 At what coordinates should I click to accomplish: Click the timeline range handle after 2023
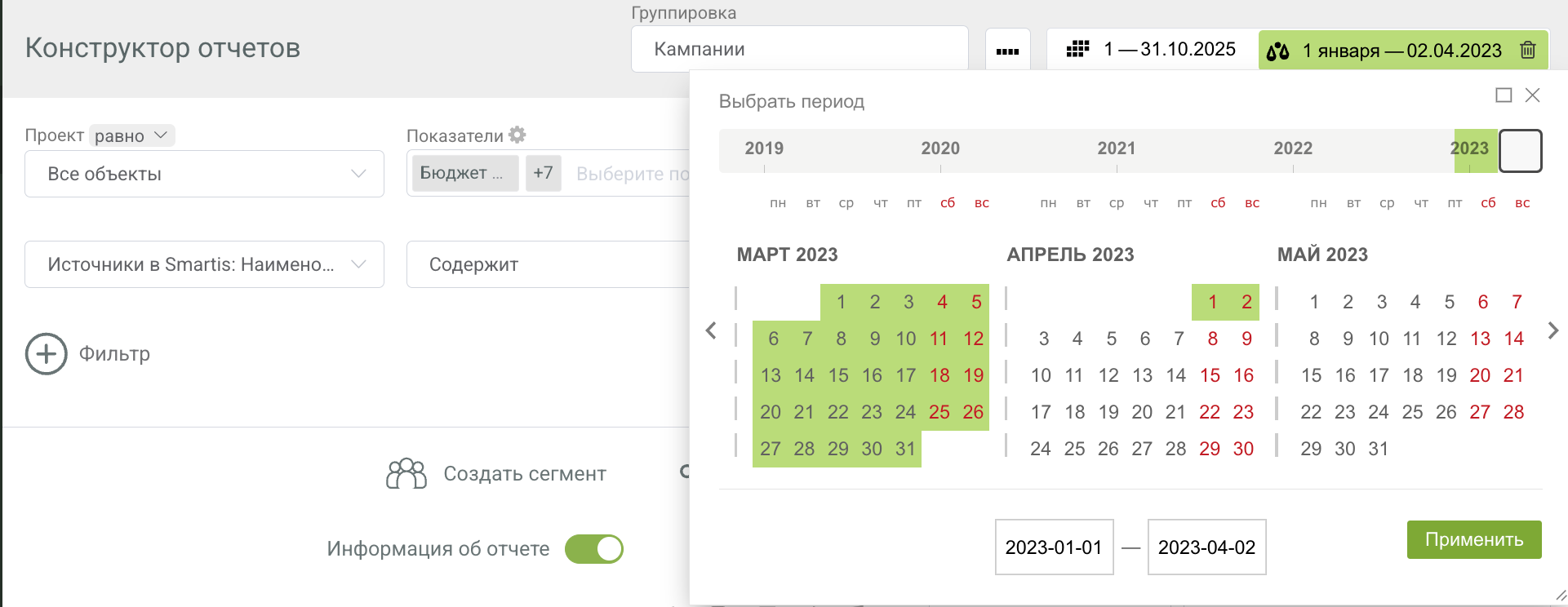[1521, 150]
